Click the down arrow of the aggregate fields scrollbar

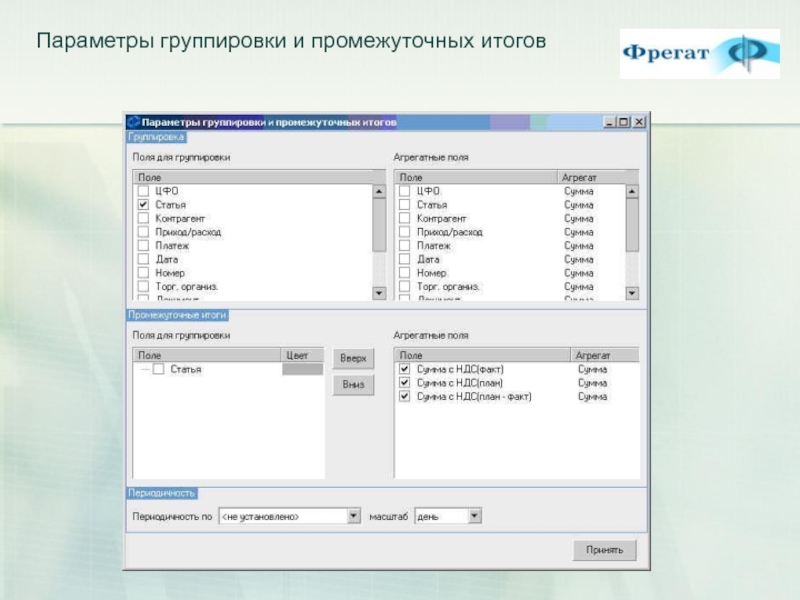coord(632,293)
